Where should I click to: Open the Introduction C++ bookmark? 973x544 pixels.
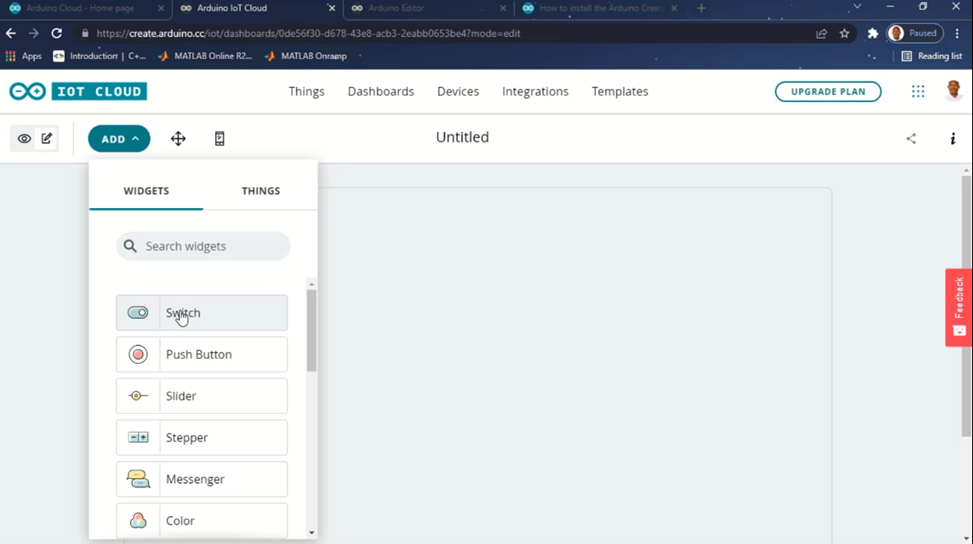coord(99,56)
